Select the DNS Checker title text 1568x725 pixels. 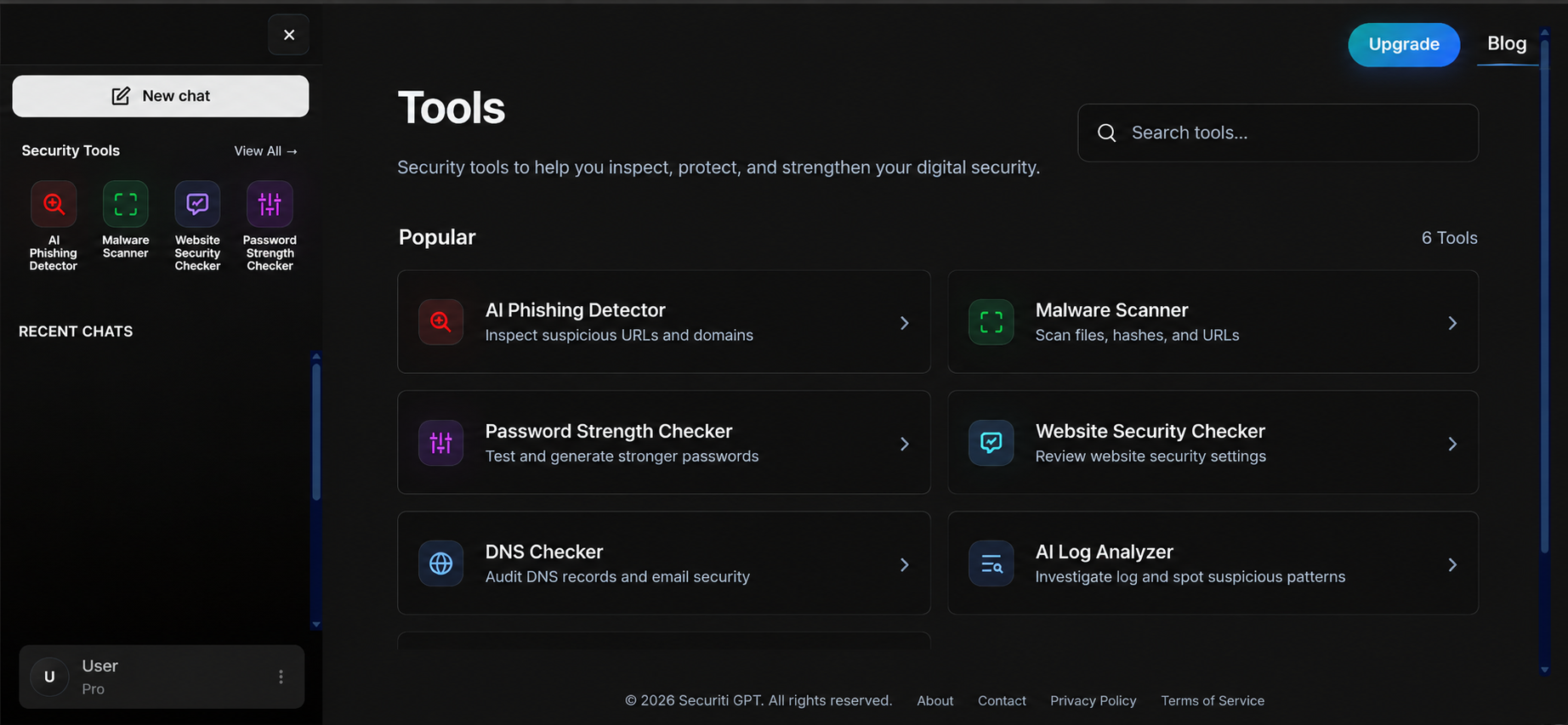tap(544, 552)
